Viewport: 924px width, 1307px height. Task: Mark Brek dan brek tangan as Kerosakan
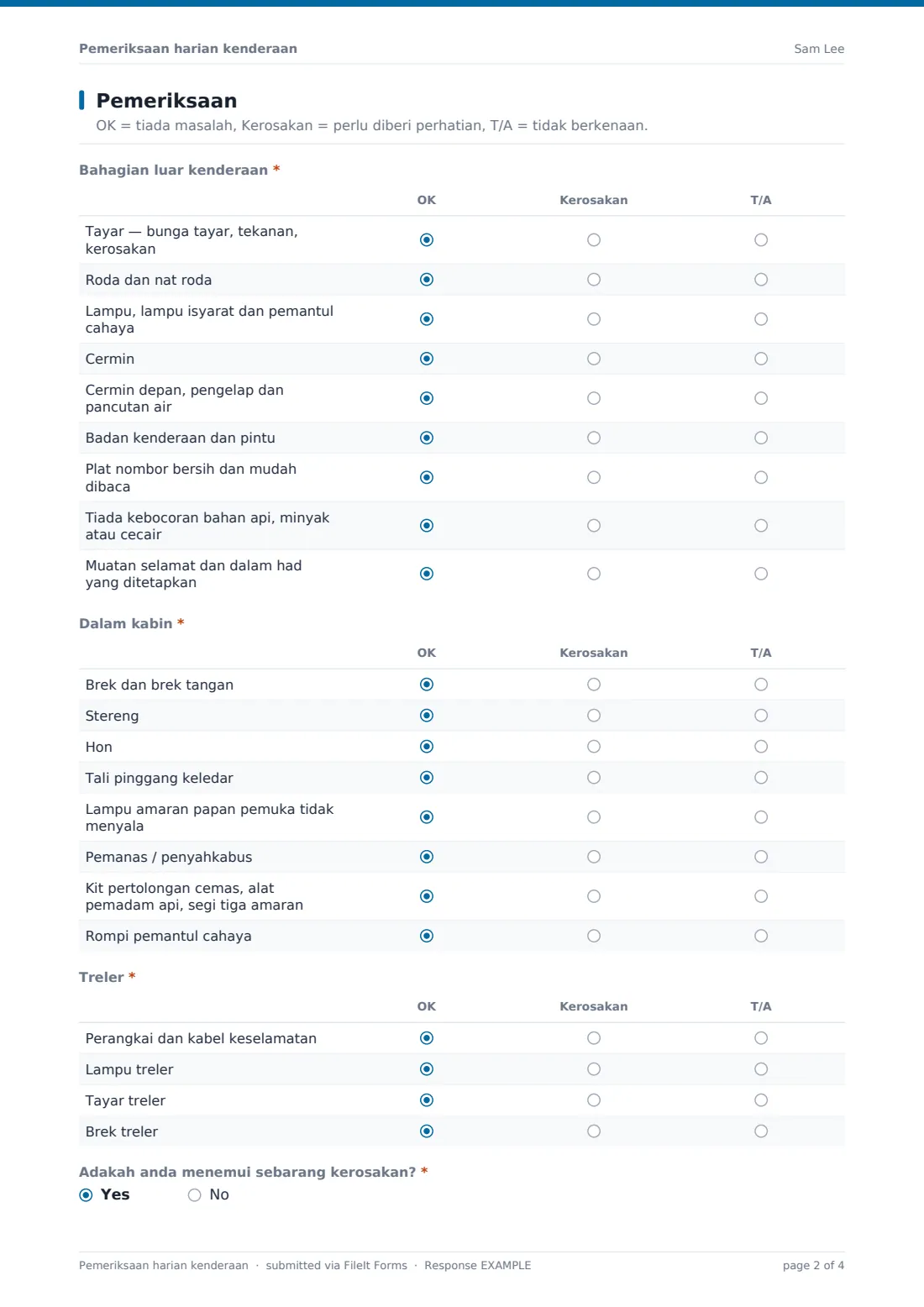[594, 685]
